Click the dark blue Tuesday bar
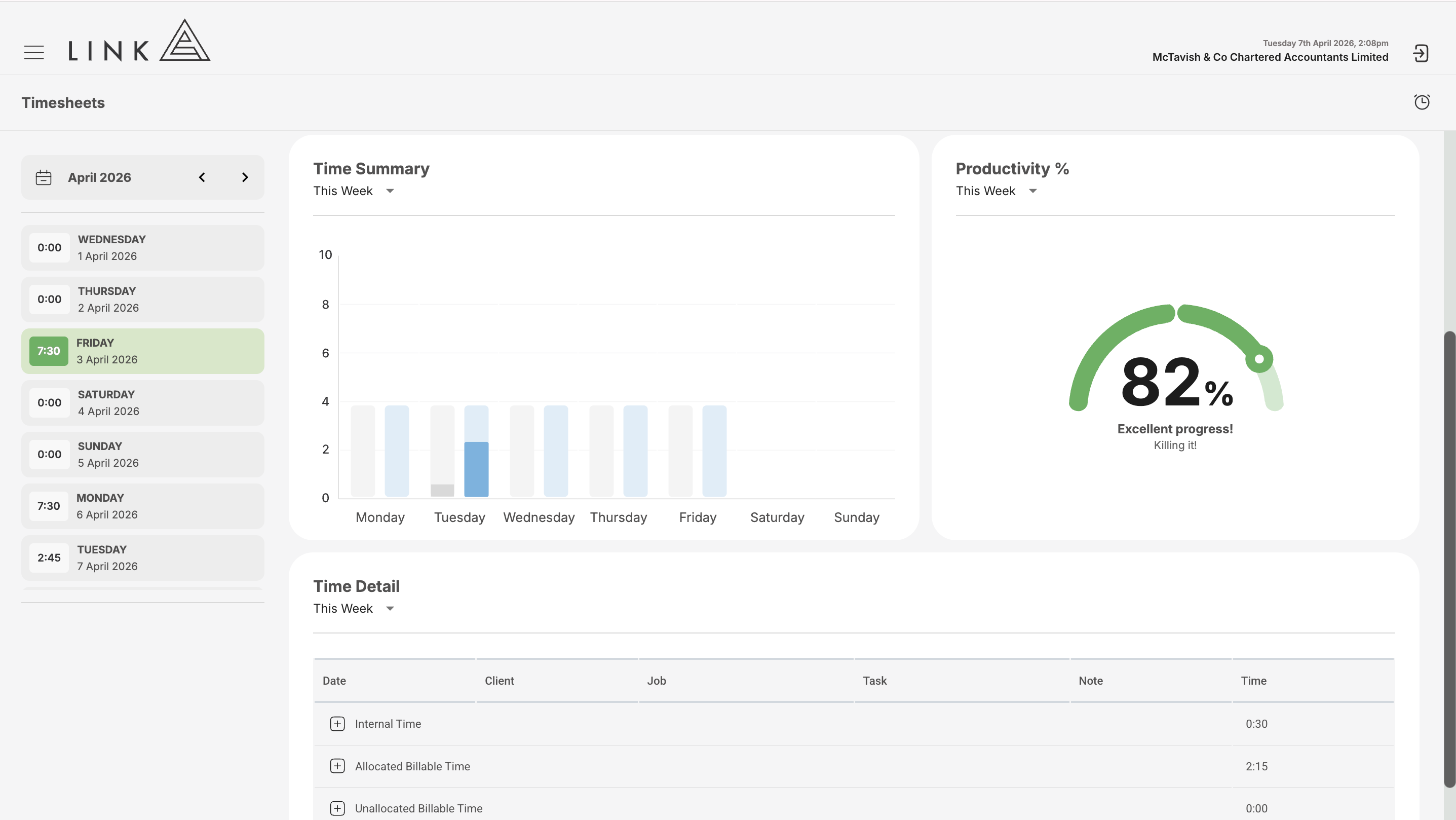 click(477, 469)
